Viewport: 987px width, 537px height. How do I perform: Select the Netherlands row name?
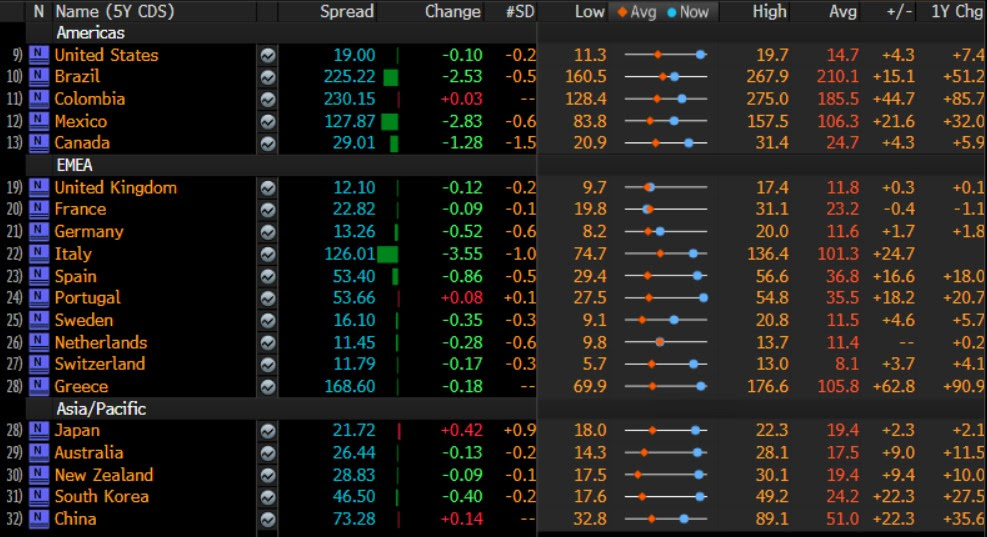click(101, 342)
